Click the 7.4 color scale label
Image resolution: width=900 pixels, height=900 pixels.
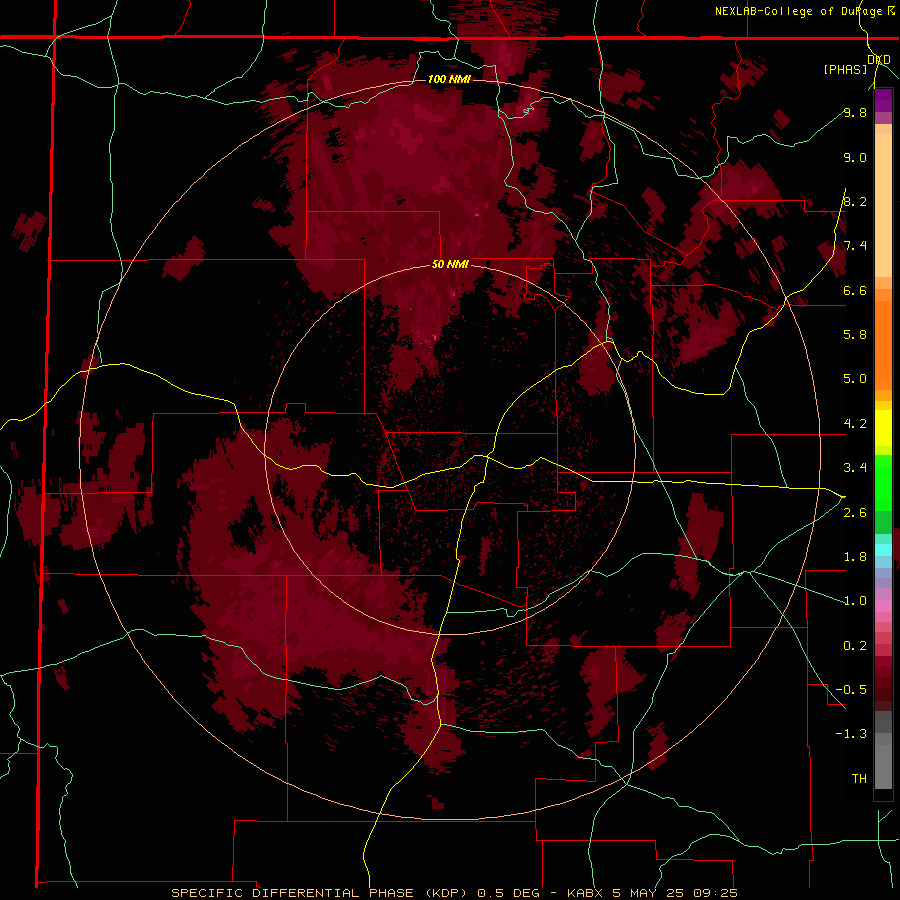[x=855, y=246]
